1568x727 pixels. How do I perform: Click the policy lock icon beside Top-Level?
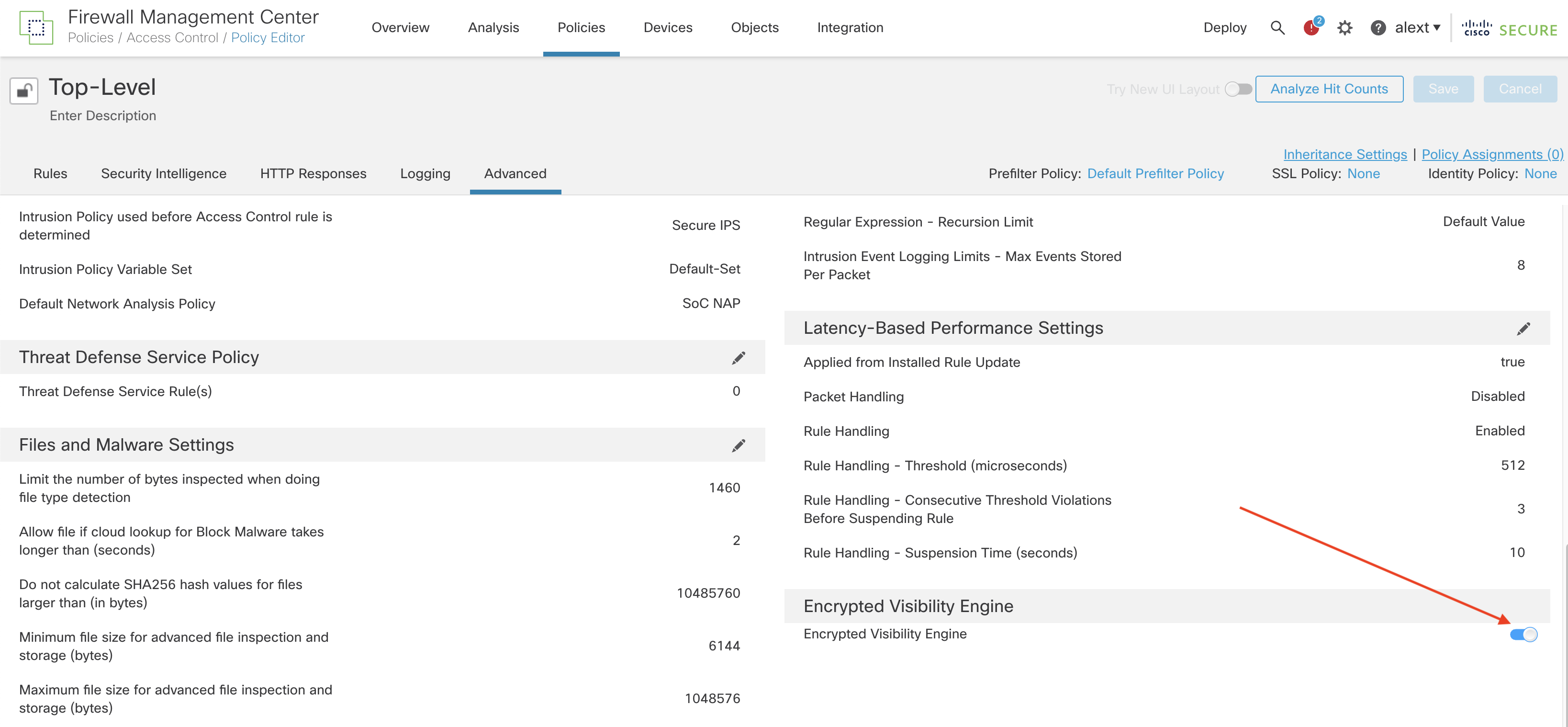24,91
